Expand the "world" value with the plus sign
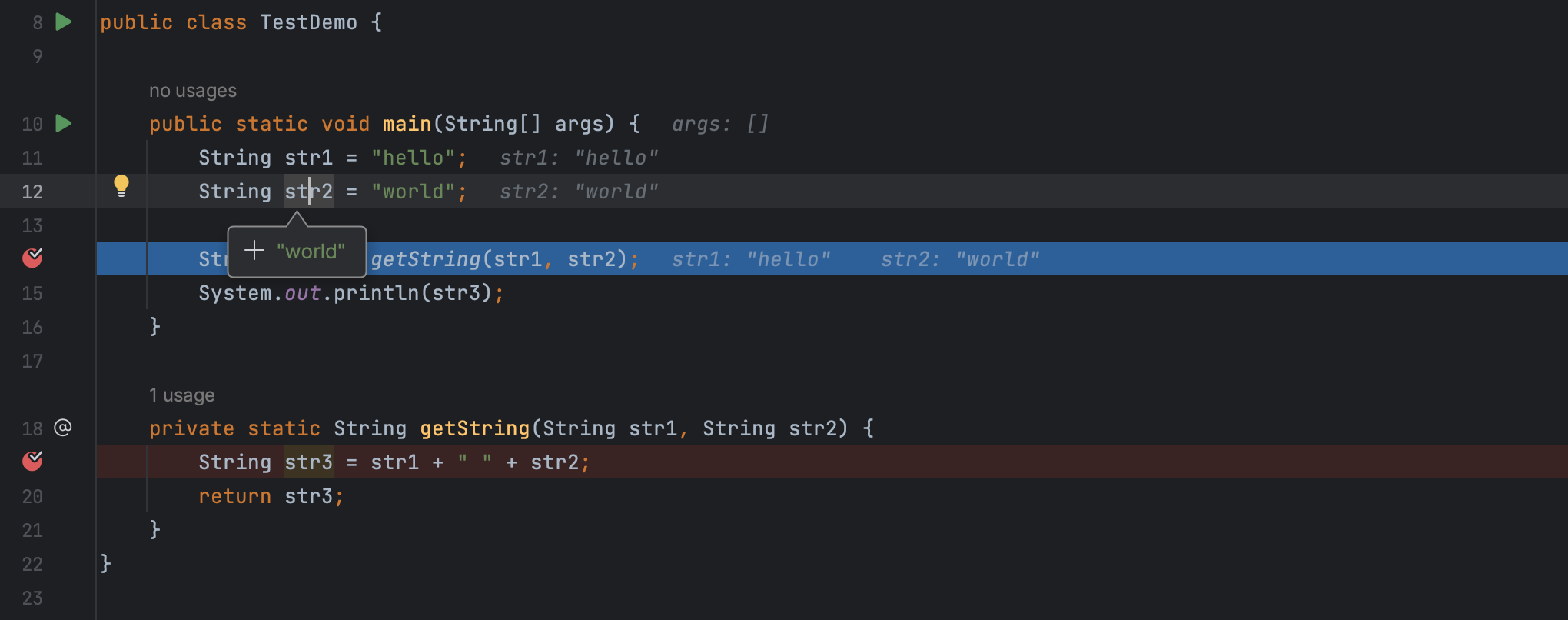Viewport: 1568px width, 620px height. point(254,251)
